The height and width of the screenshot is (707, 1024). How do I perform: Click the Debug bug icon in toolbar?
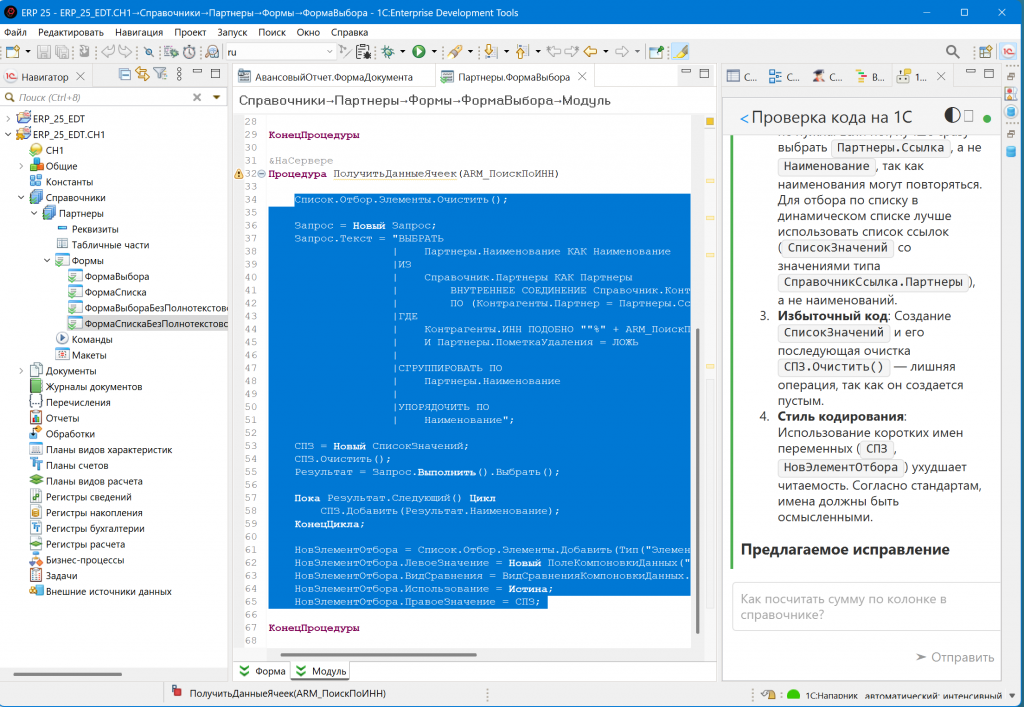point(388,51)
